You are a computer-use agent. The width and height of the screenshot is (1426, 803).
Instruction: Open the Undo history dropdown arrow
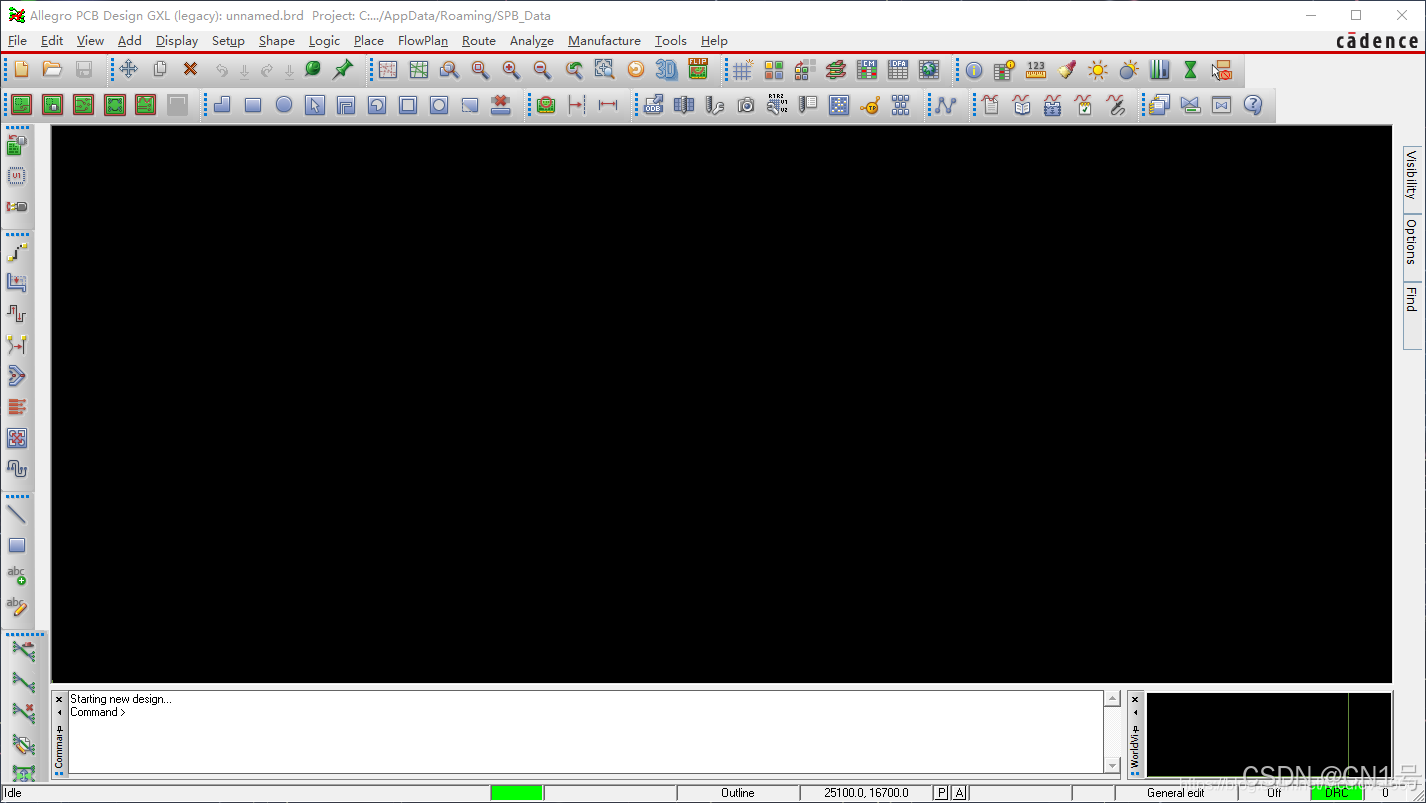coord(243,71)
